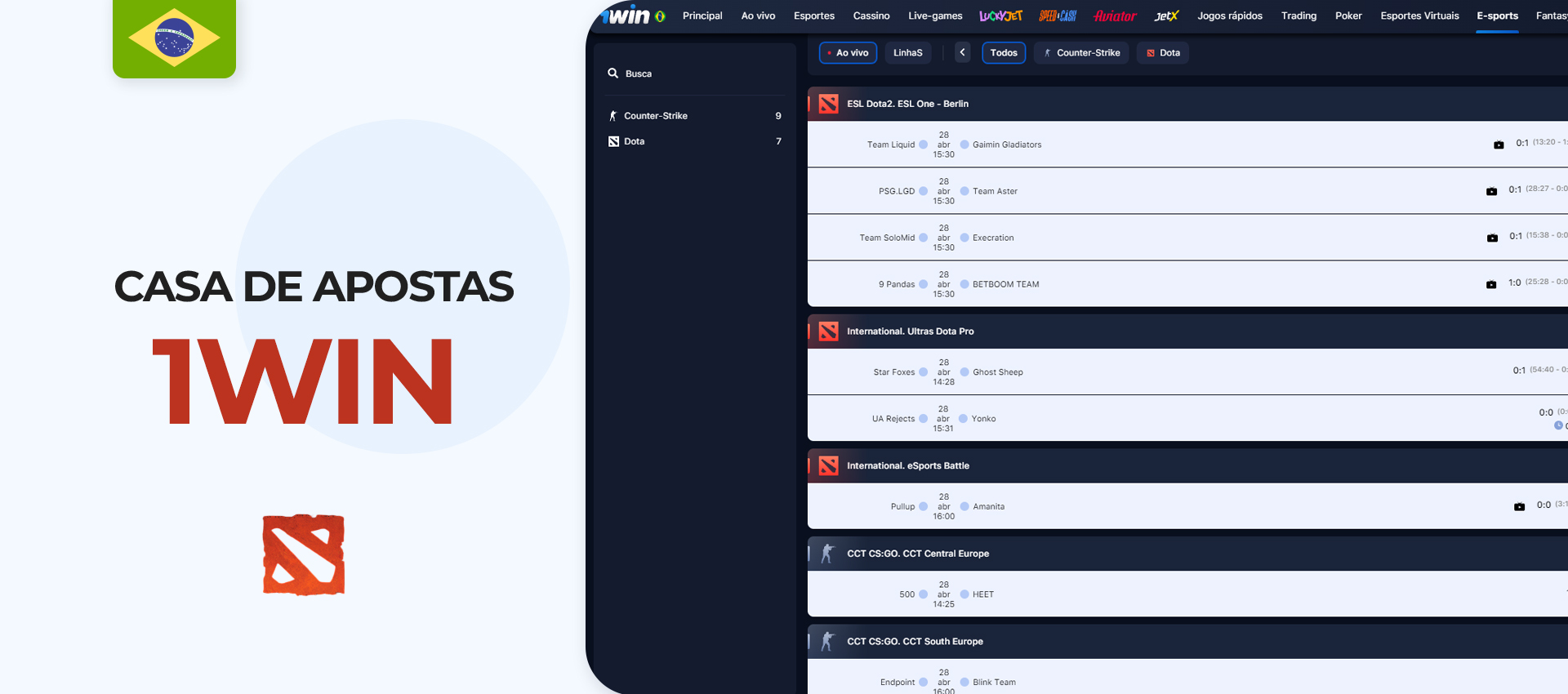Click CS:GO icon beside CCT Central Europe
The width and height of the screenshot is (1568, 694).
(828, 554)
